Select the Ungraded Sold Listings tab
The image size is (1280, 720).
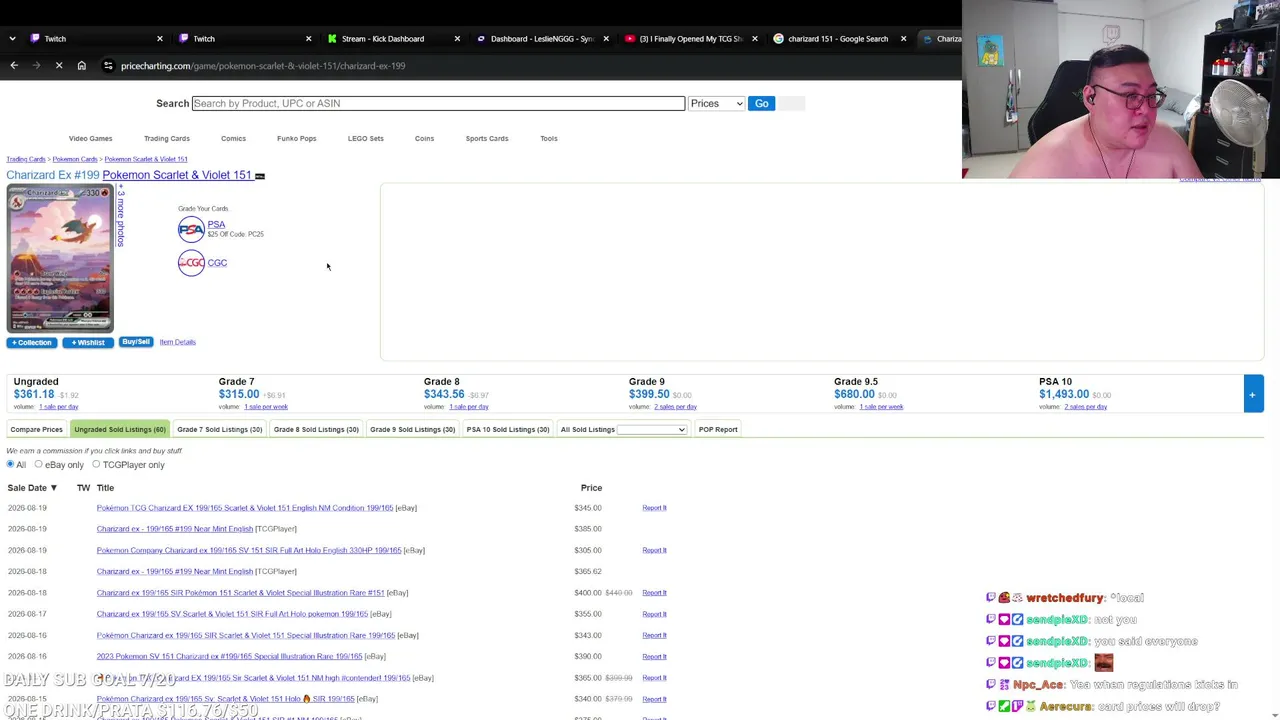point(119,430)
